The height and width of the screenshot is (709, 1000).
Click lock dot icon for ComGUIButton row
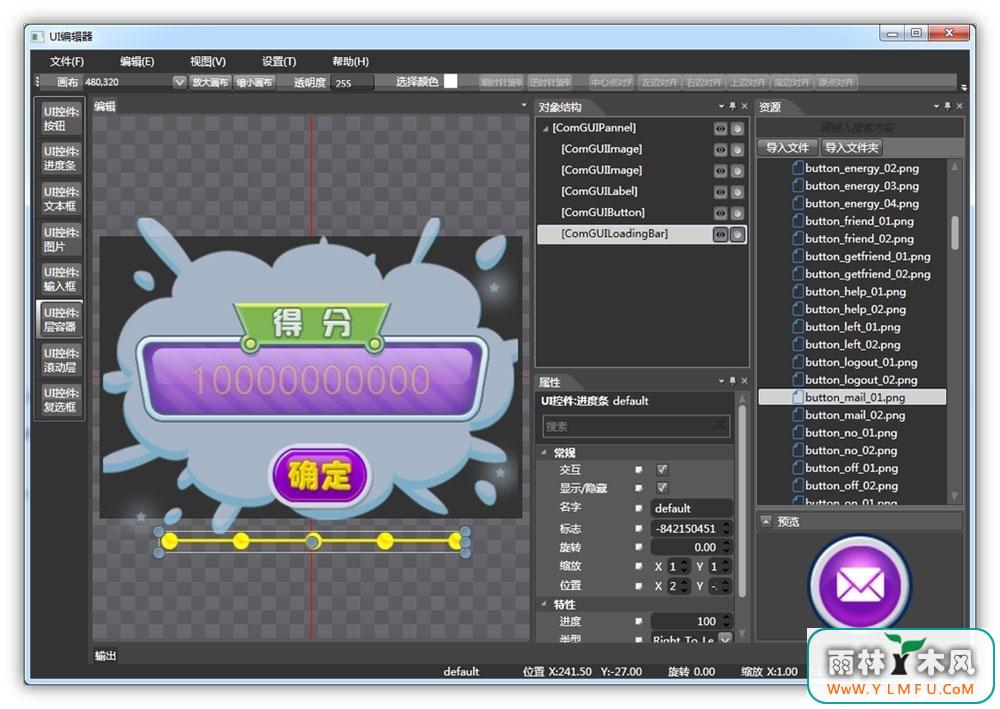coord(737,213)
